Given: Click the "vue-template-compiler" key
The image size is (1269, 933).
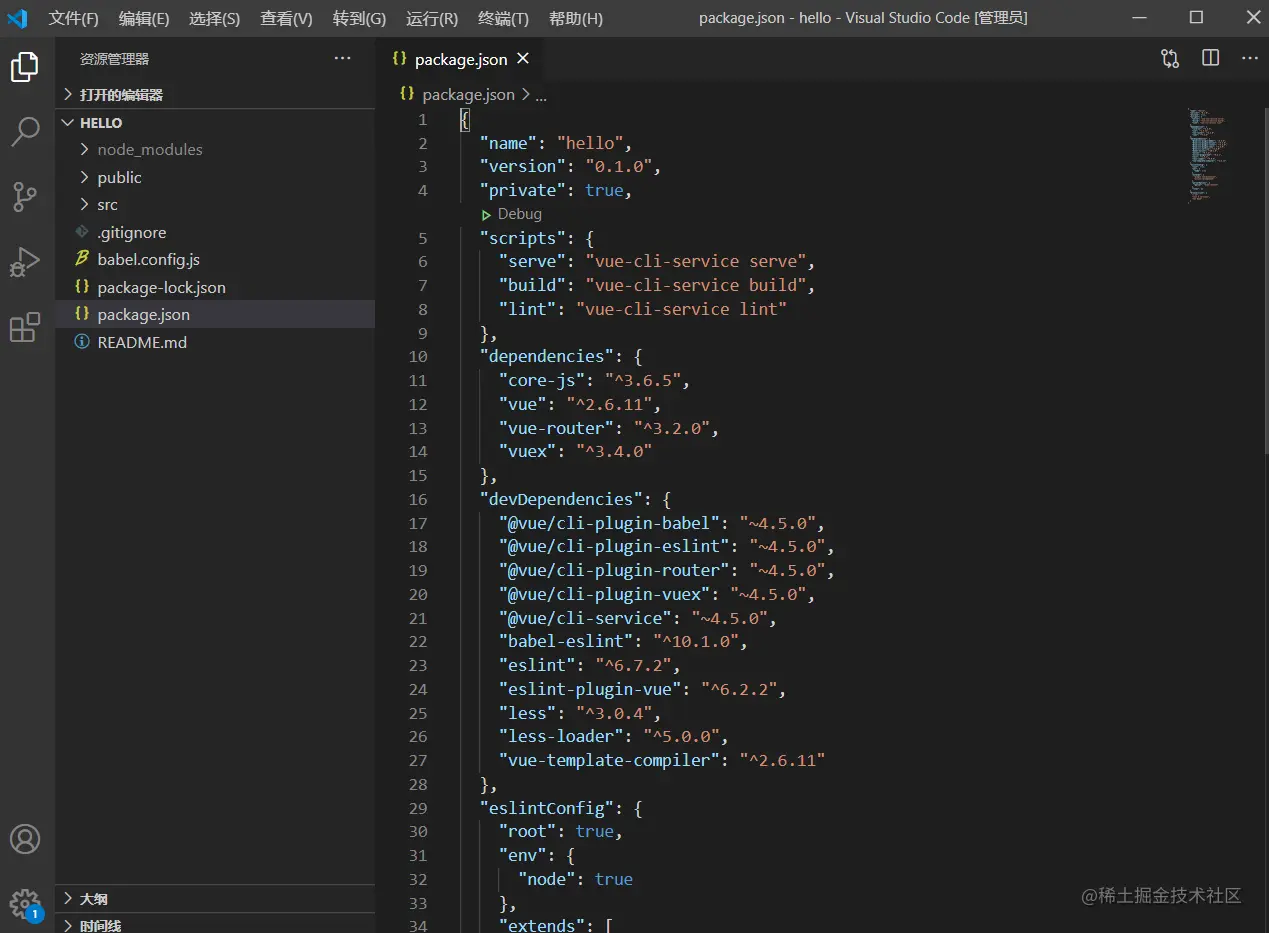Looking at the screenshot, I should [x=610, y=761].
